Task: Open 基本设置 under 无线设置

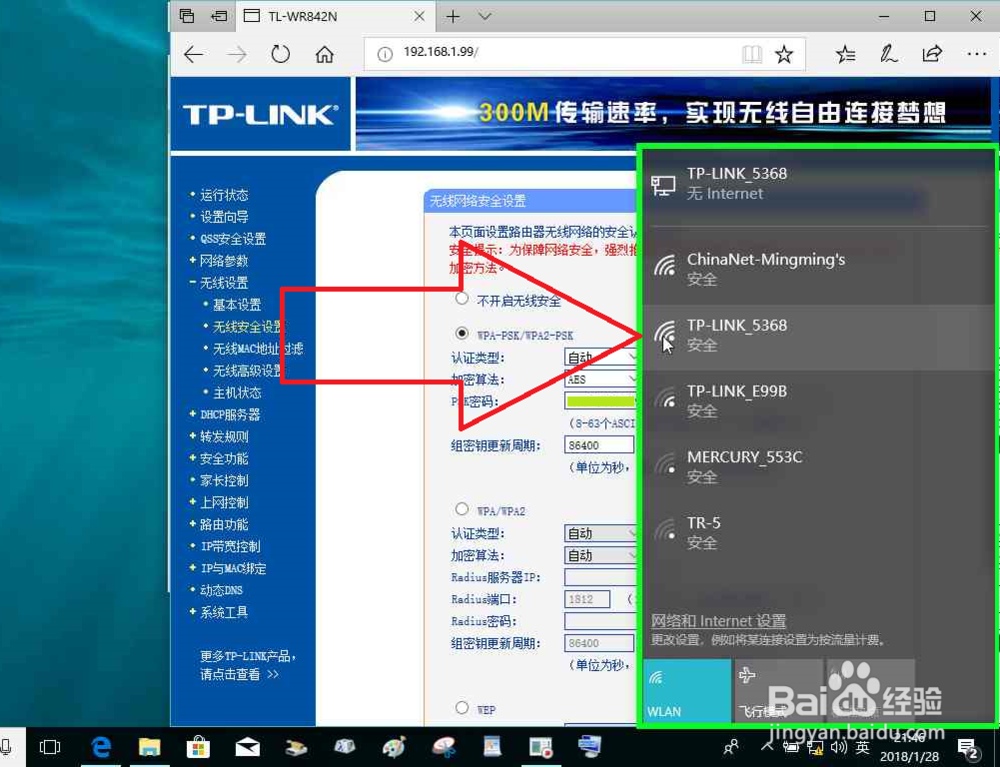Action: click(237, 305)
